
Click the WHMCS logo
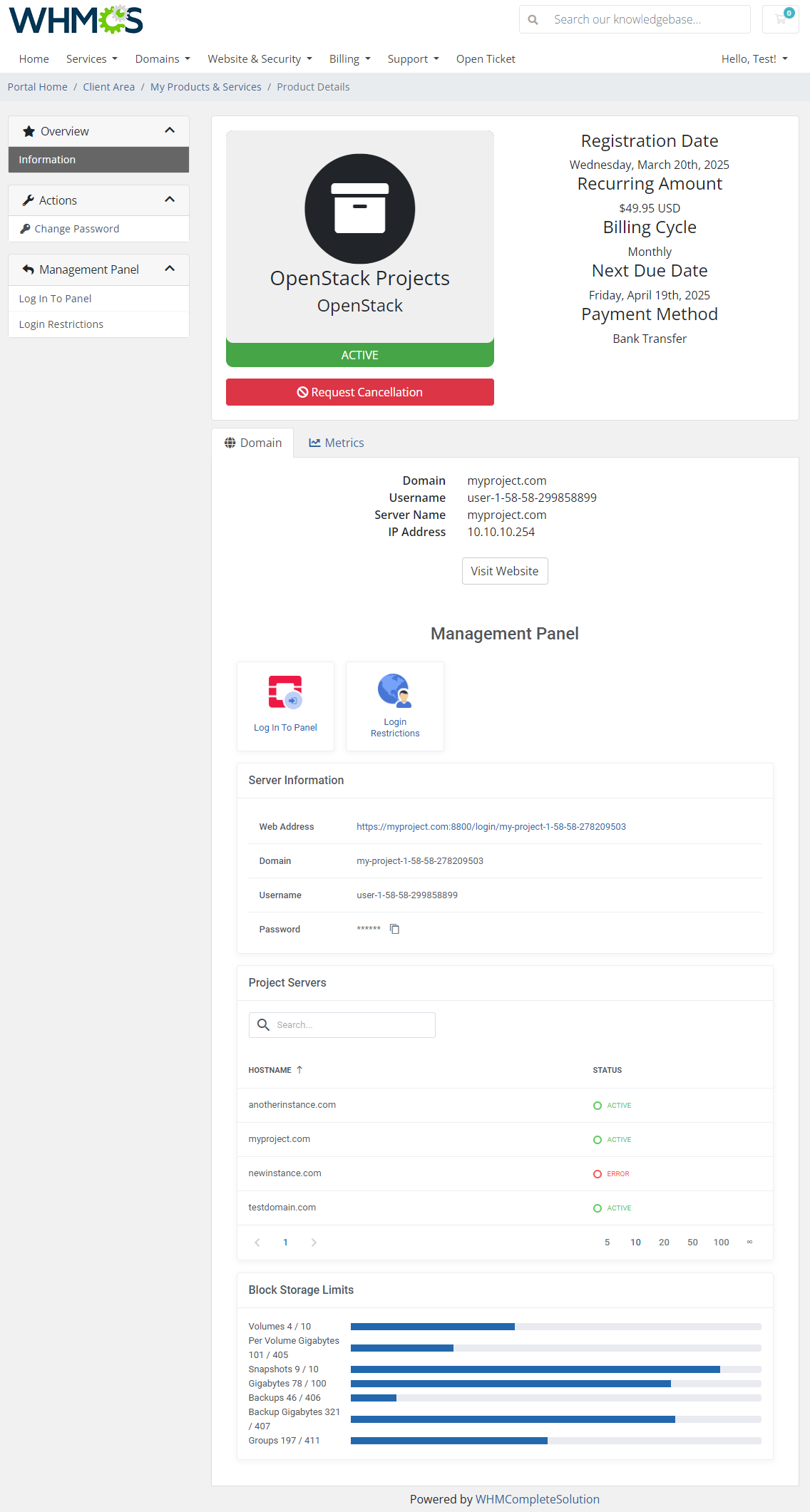76,20
